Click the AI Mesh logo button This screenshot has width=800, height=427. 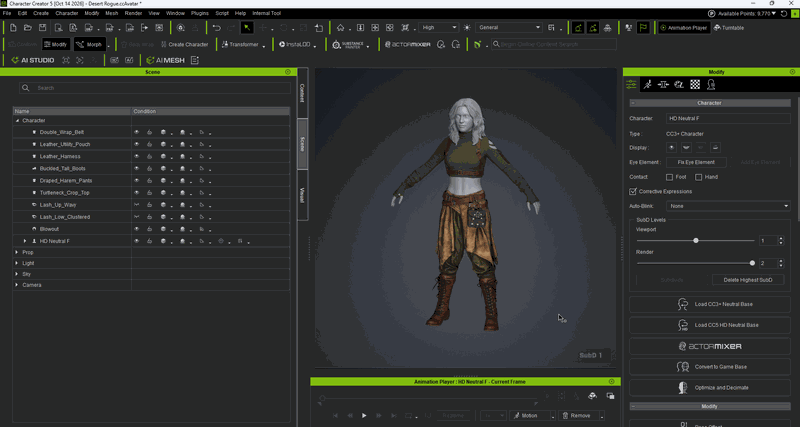tap(166, 60)
